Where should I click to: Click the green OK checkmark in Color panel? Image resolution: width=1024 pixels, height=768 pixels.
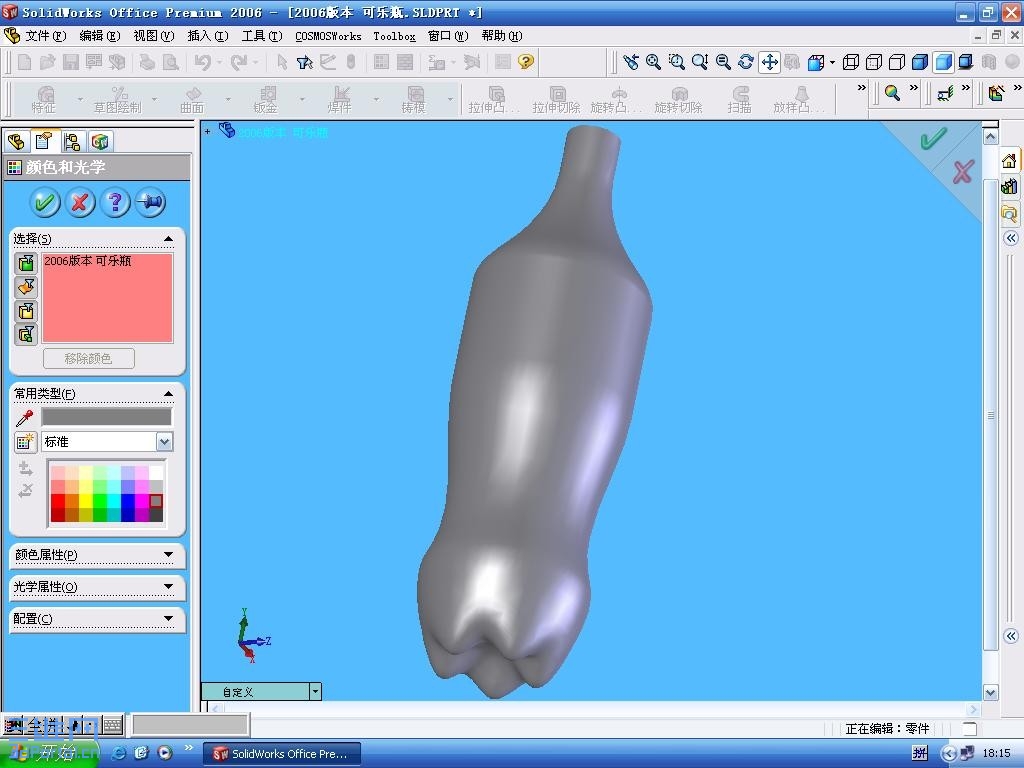point(44,202)
